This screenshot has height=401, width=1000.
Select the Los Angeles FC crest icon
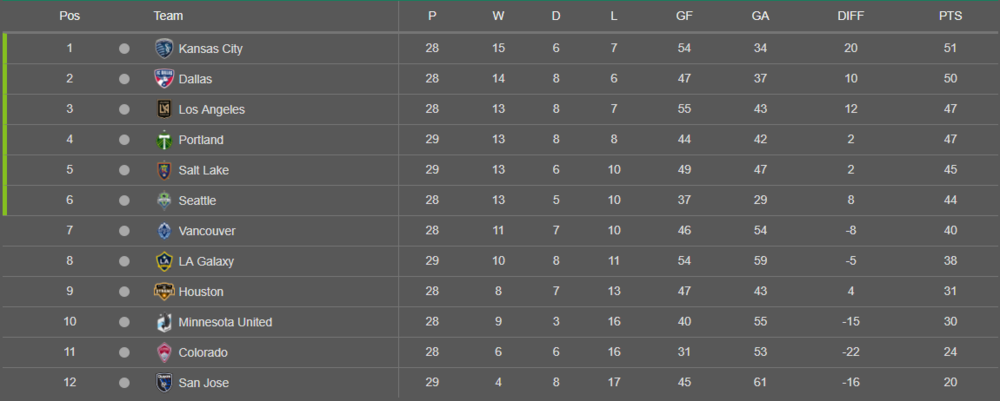point(164,110)
